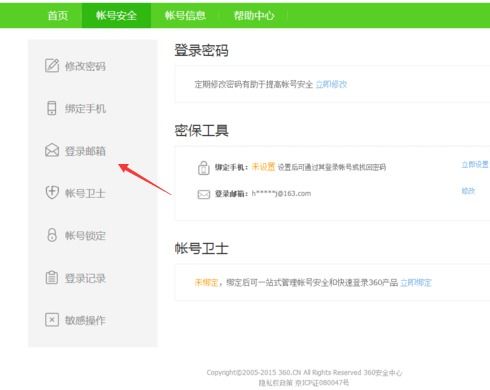Select 绑定手机 in the sidebar
Viewport: 490px width, 390px height.
(85, 108)
